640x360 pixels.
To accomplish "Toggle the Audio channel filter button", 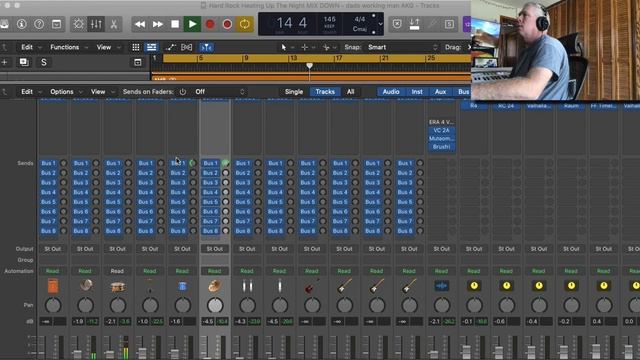I will [391, 92].
